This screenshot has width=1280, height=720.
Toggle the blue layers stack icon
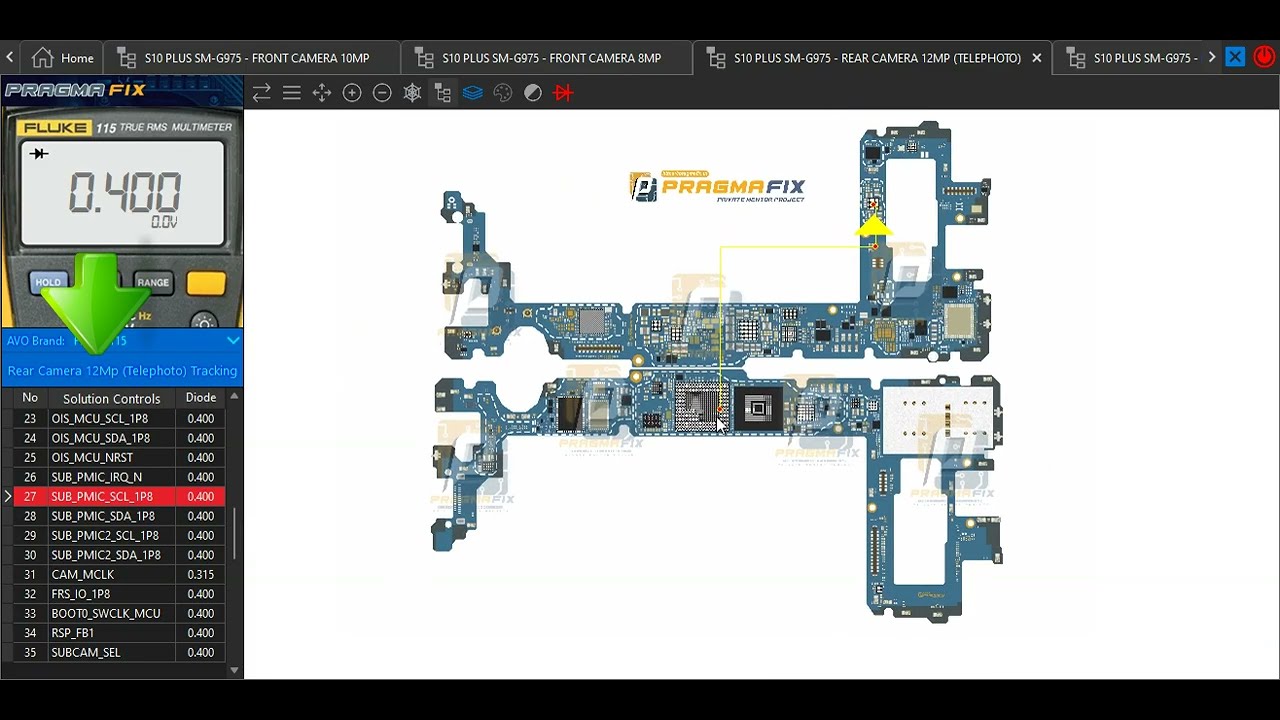click(473, 93)
